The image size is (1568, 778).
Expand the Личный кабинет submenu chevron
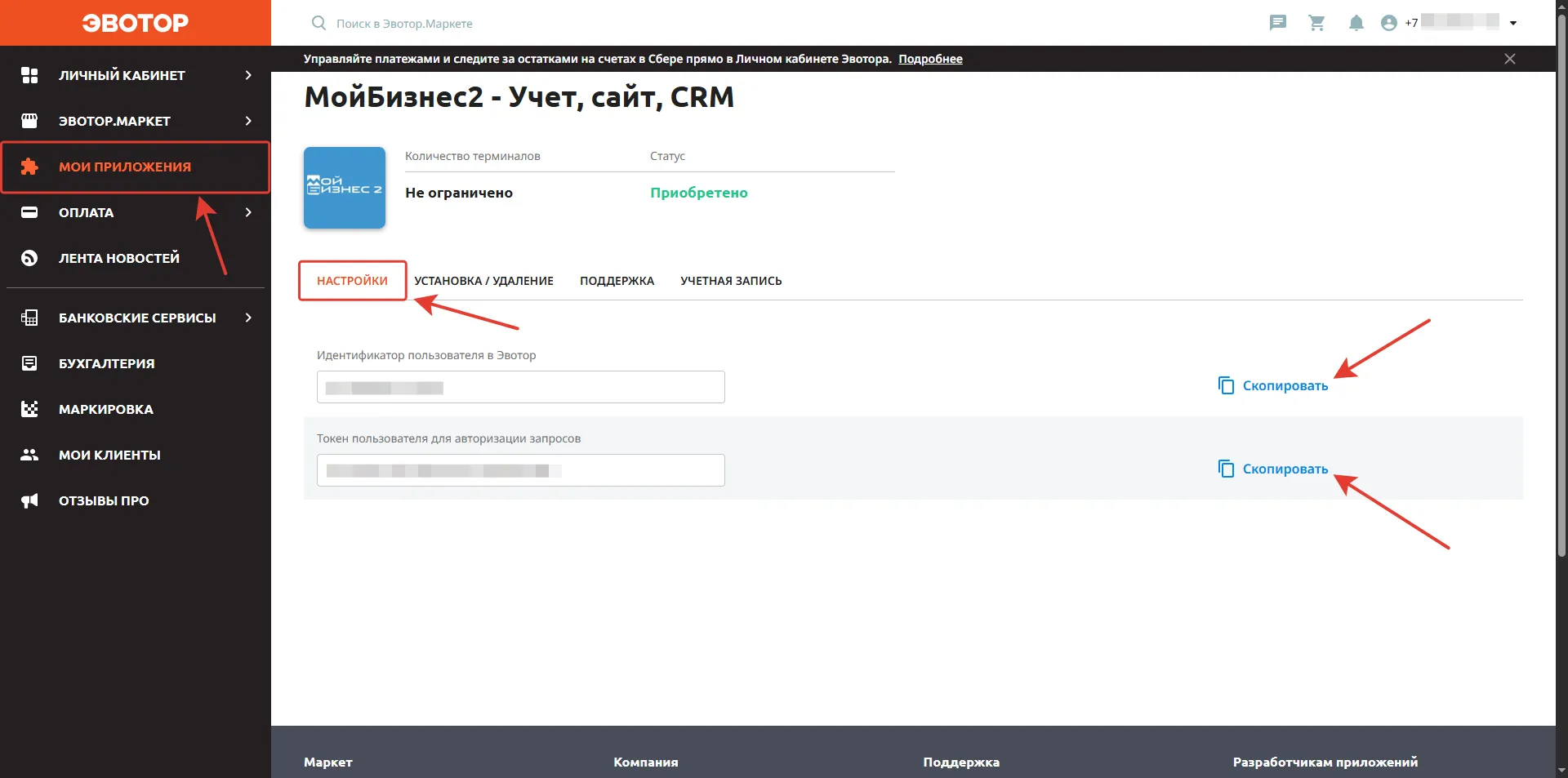248,75
